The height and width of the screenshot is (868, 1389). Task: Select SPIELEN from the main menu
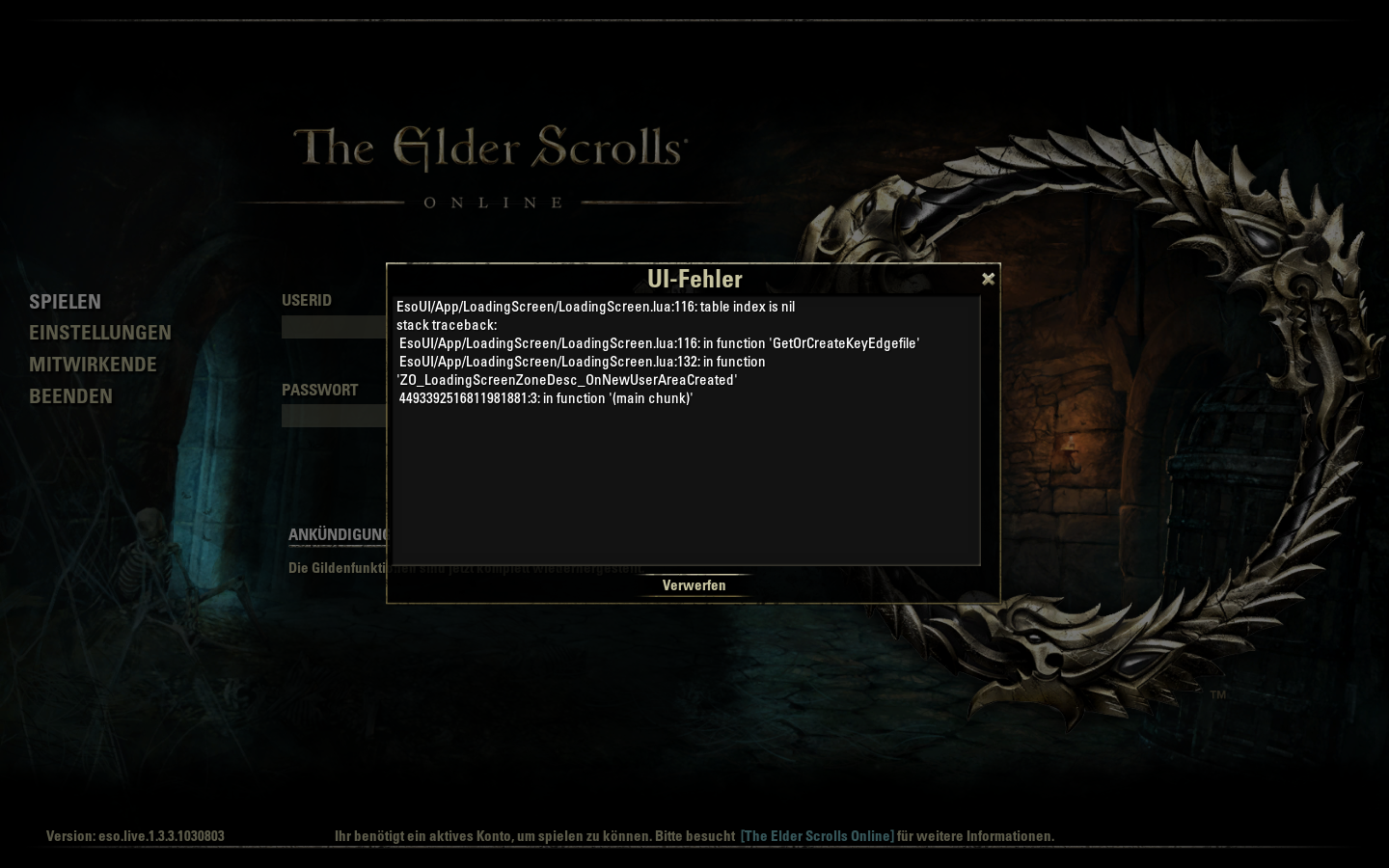point(65,302)
